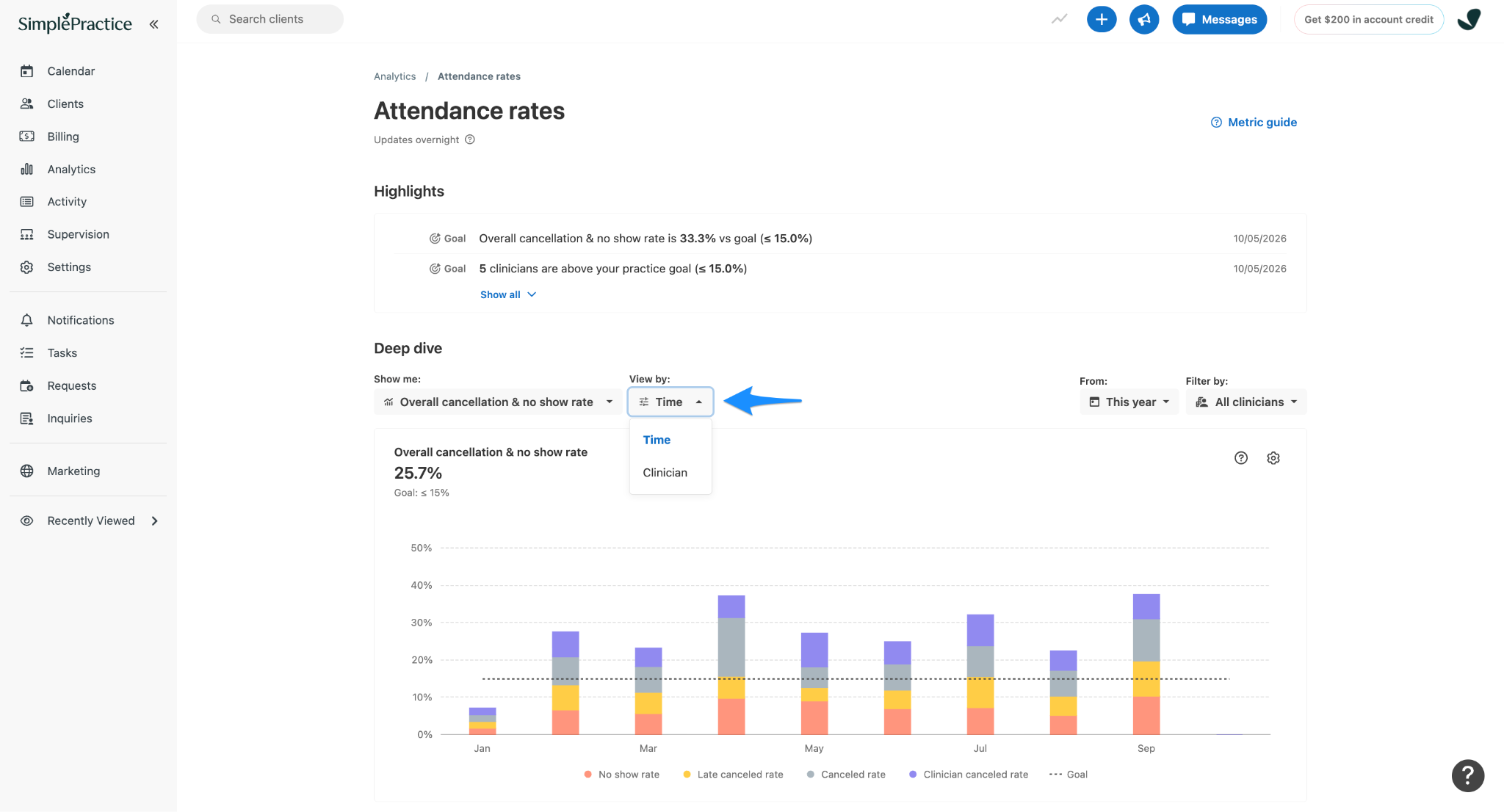Click the chart help question mark icon
1504x812 pixels.
(1241, 458)
